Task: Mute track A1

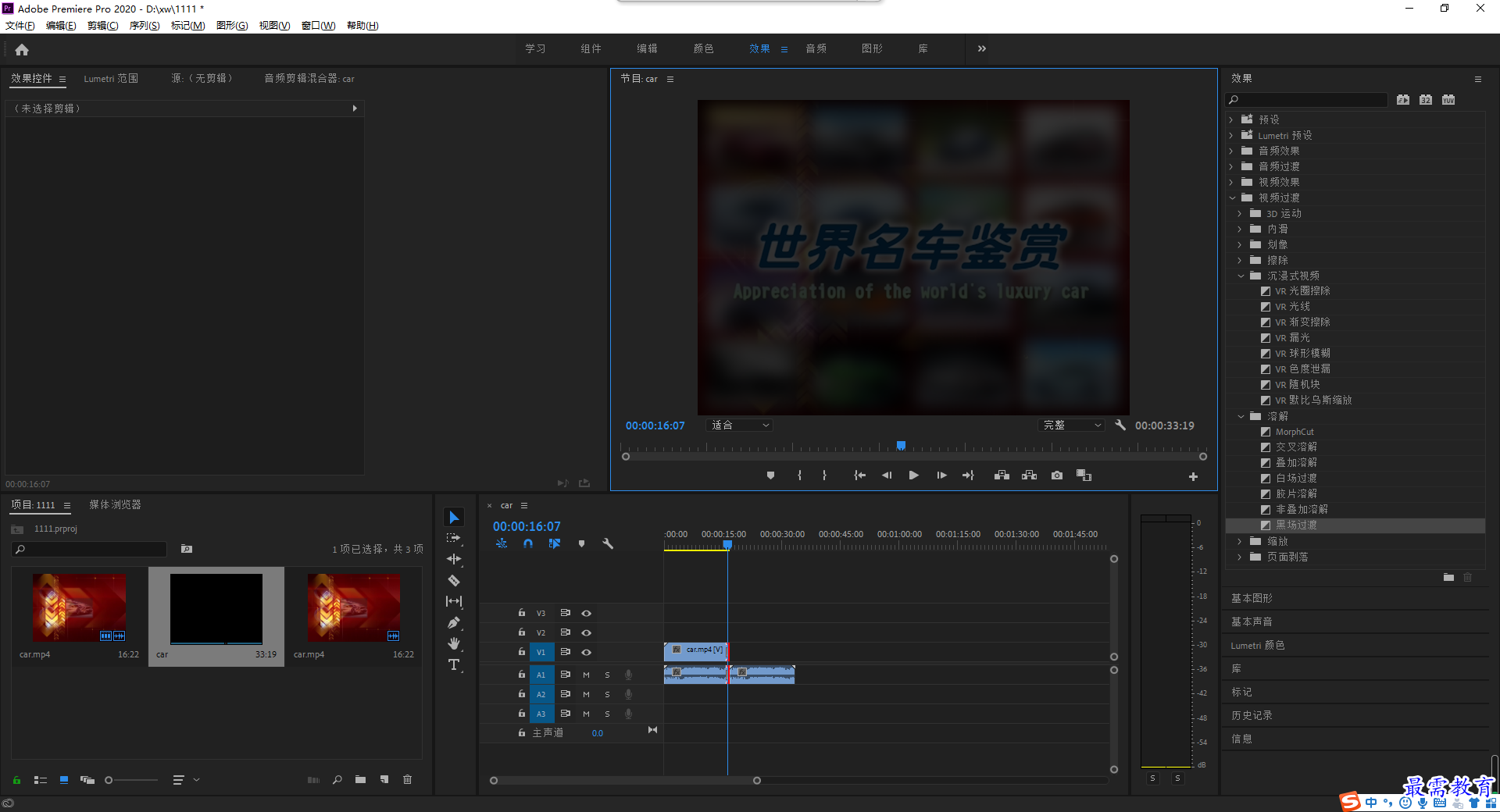Action: [586, 675]
